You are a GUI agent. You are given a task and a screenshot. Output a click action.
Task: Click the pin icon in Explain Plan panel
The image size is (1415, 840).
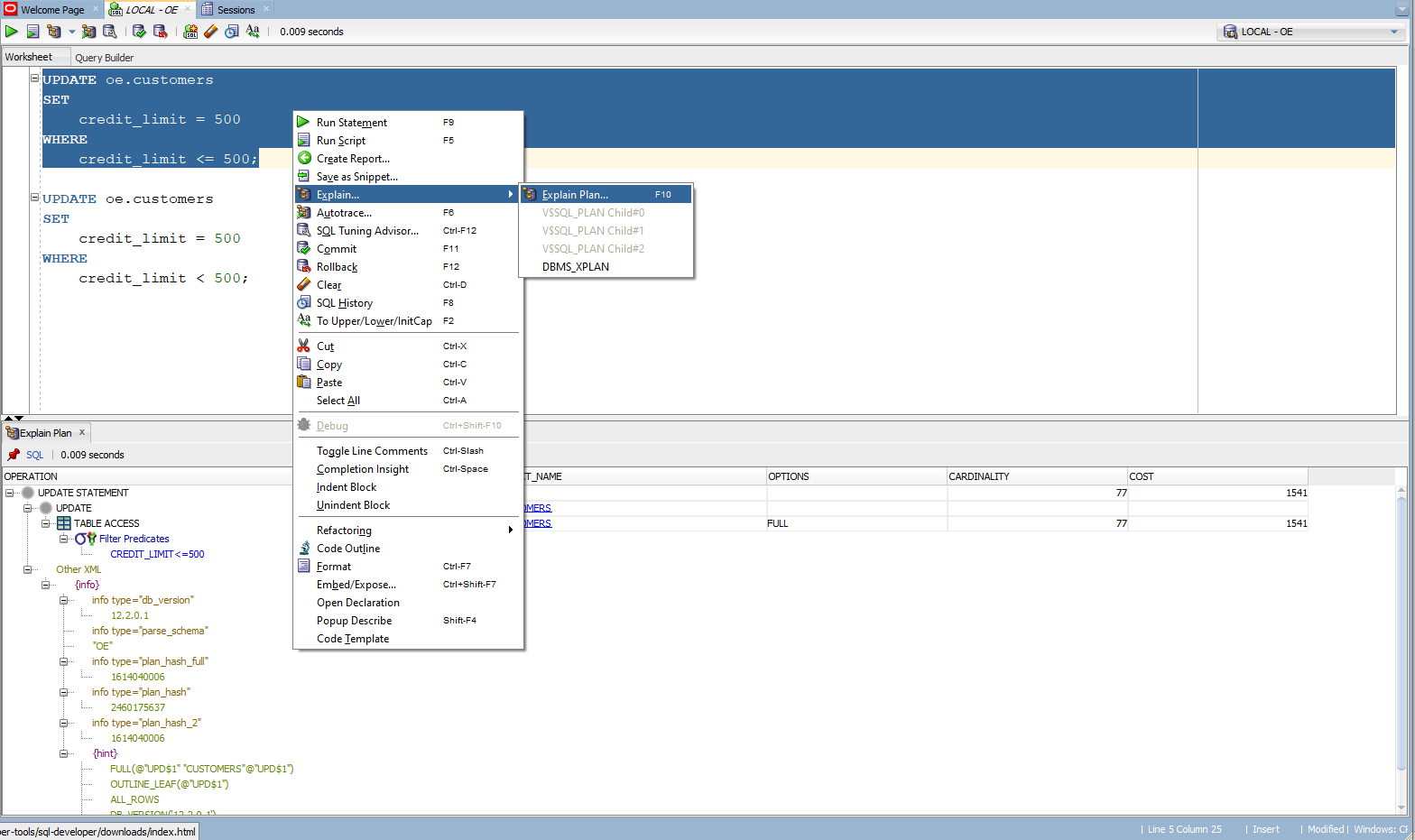point(14,455)
